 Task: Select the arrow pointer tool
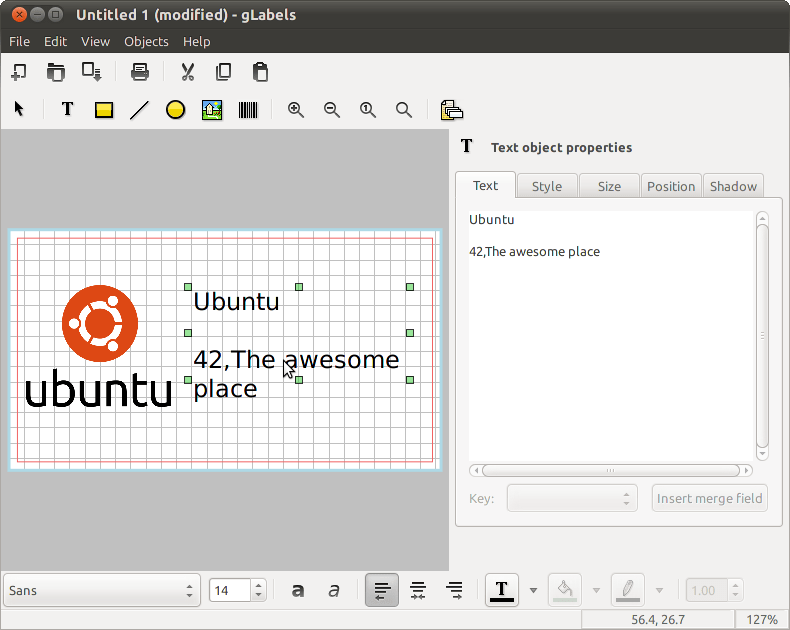[19, 109]
